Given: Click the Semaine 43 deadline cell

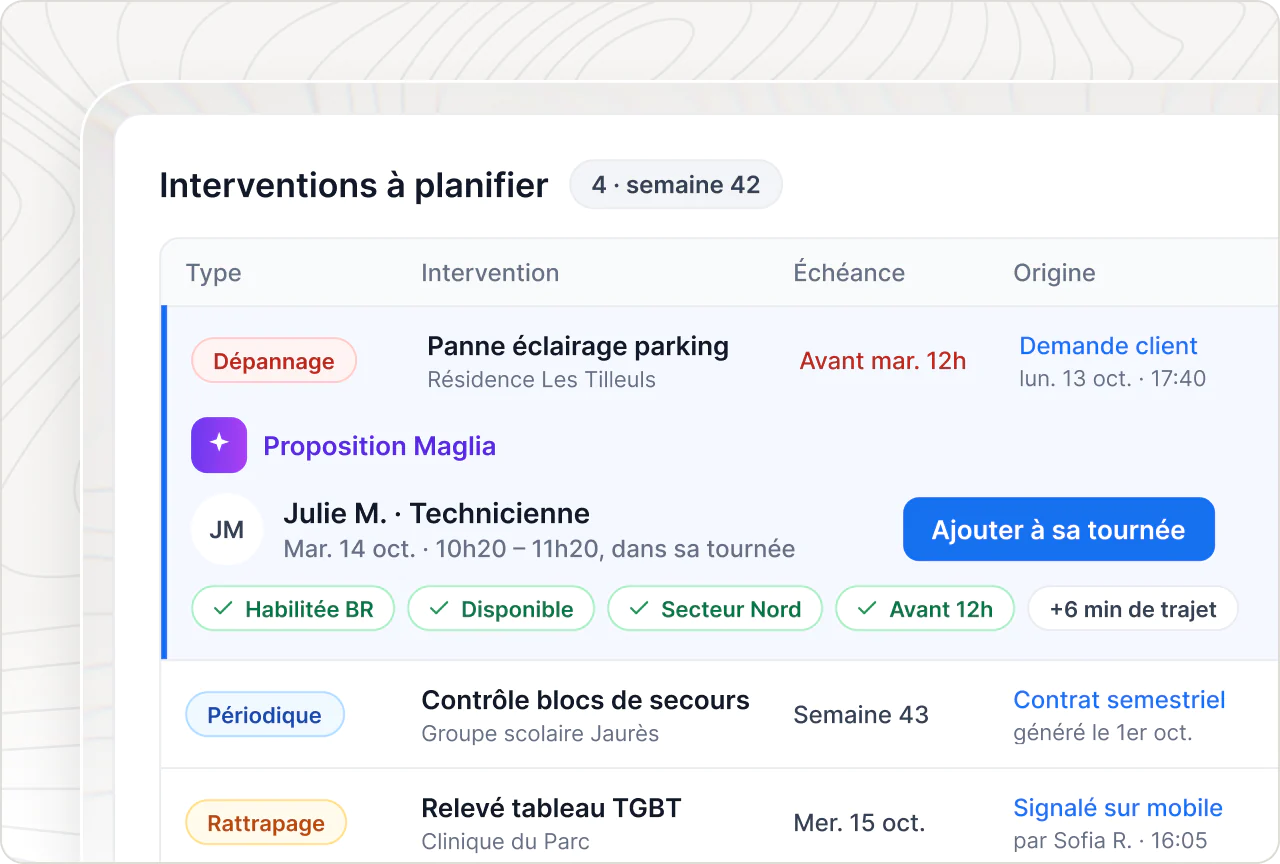Looking at the screenshot, I should point(861,715).
